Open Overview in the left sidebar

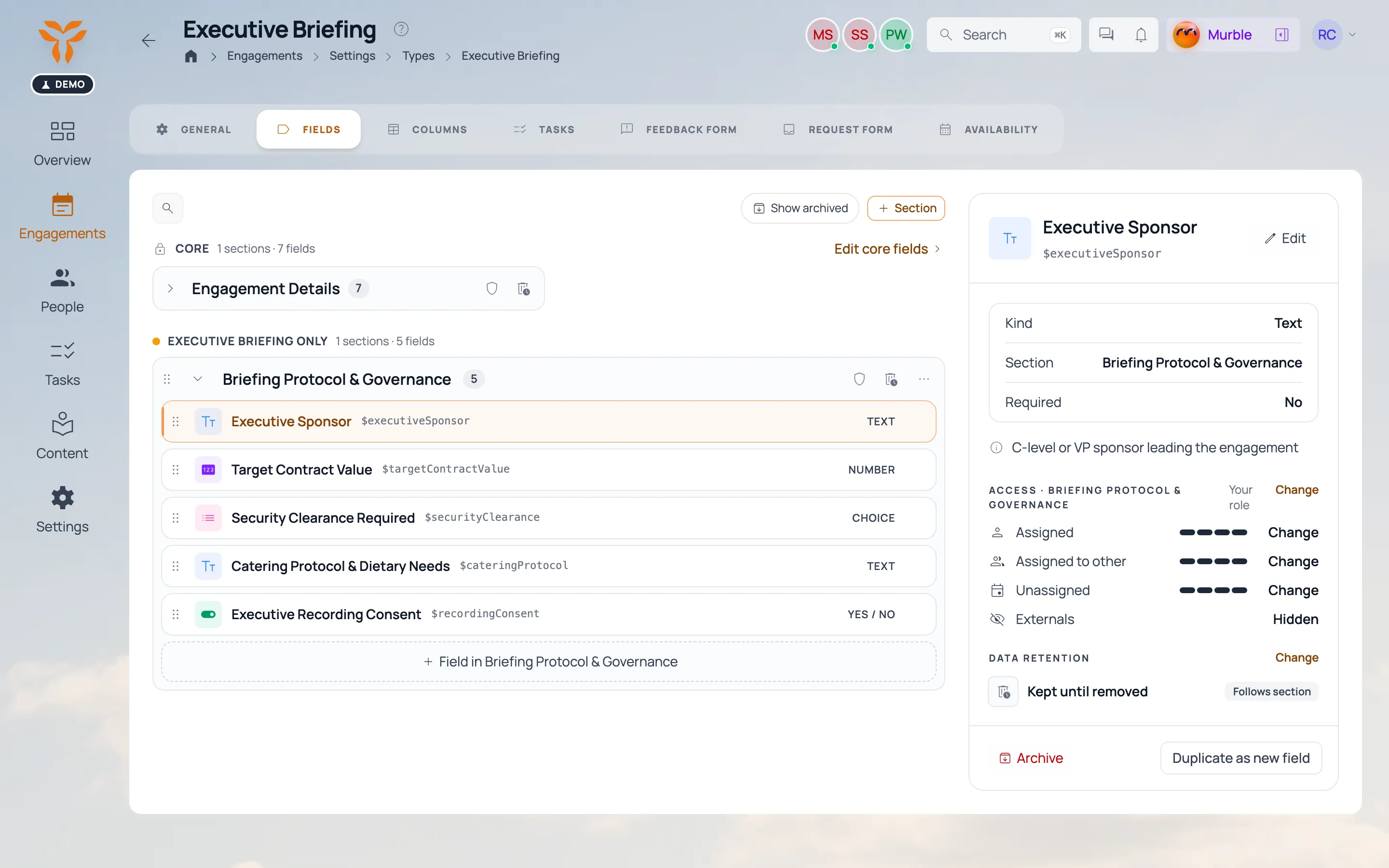(x=62, y=144)
